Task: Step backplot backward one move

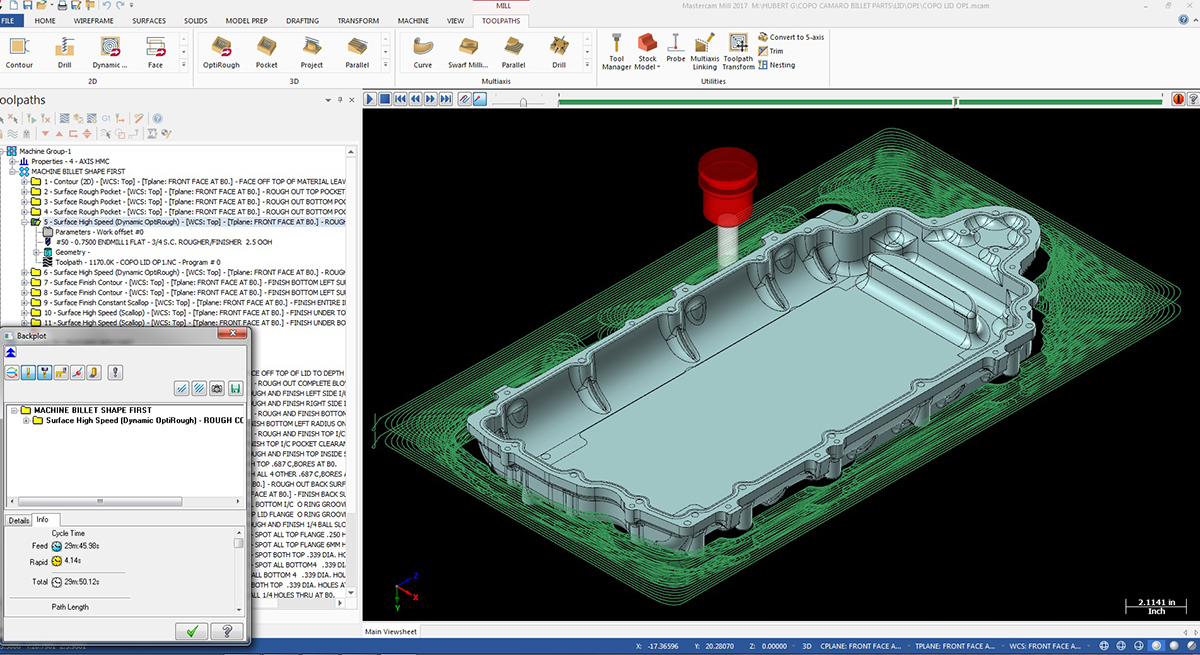Action: (x=415, y=99)
